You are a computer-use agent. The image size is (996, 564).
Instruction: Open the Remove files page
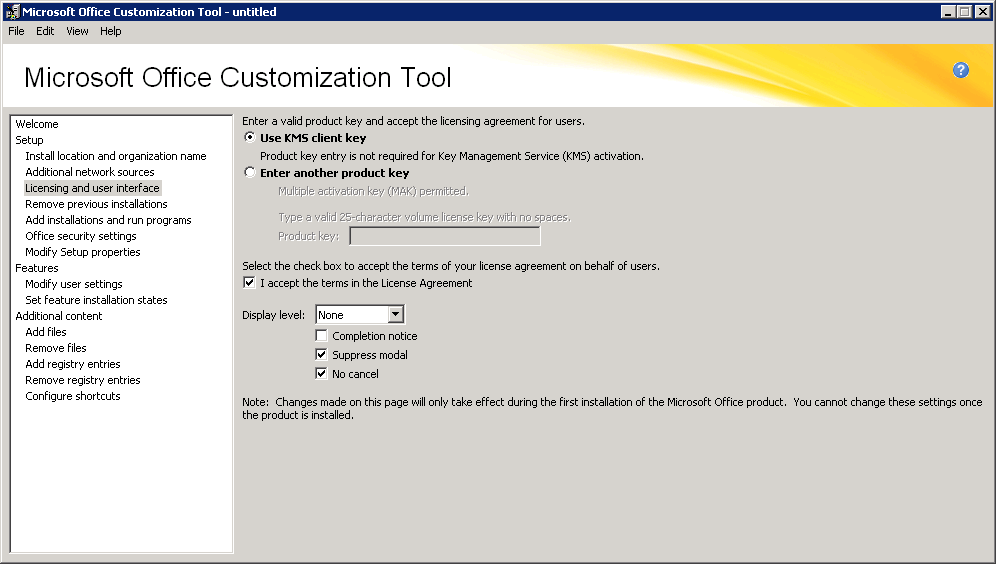(56, 348)
